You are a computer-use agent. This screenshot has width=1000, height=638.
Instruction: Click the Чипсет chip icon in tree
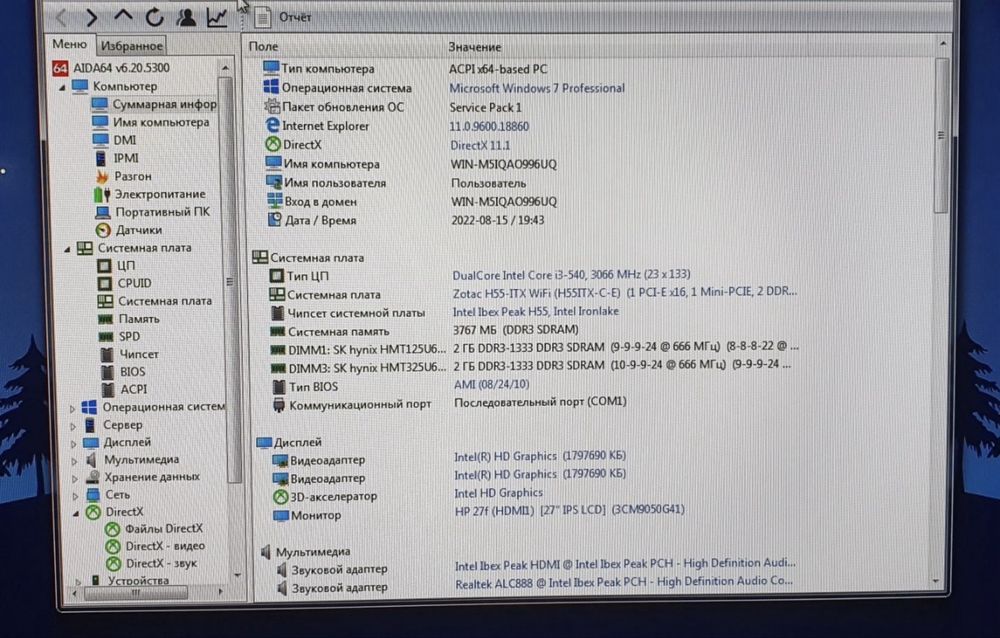pos(107,354)
